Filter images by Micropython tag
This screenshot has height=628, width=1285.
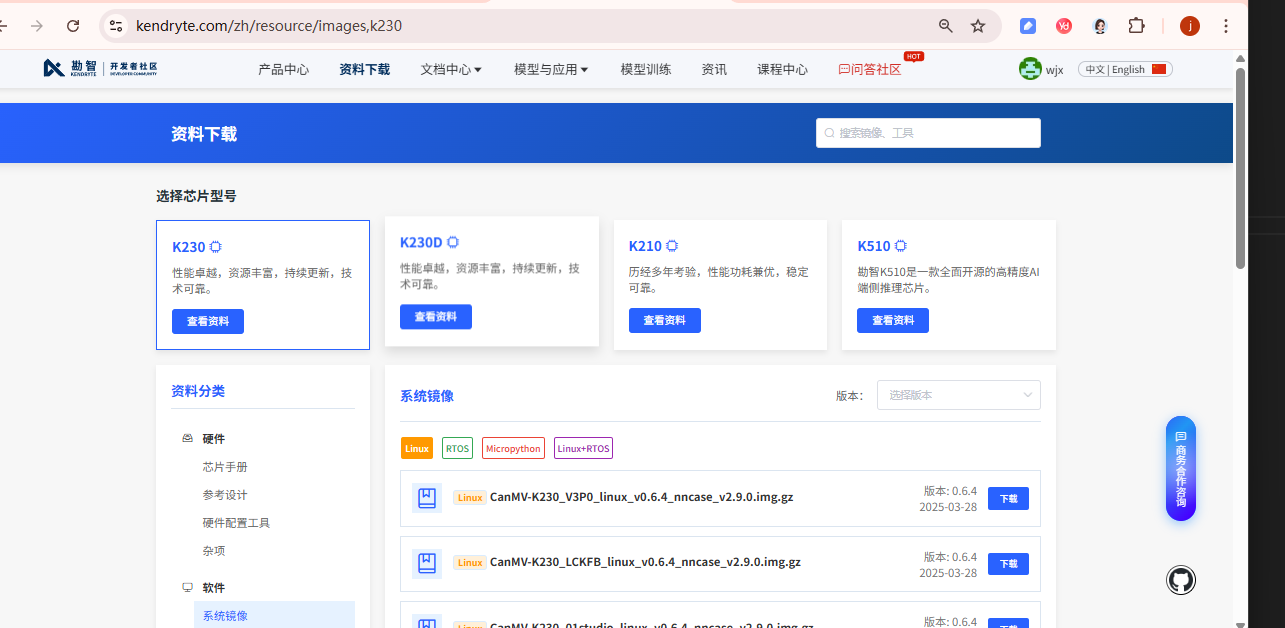[x=513, y=448]
